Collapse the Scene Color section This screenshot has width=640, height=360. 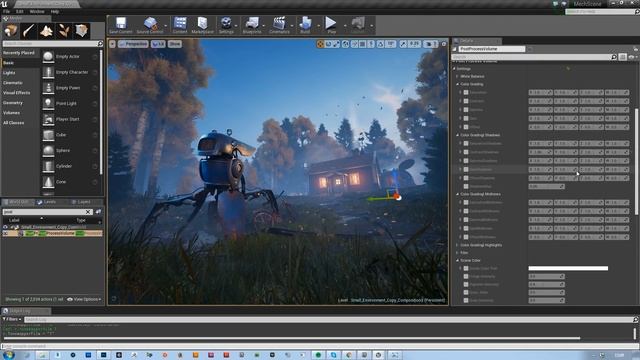(458, 260)
